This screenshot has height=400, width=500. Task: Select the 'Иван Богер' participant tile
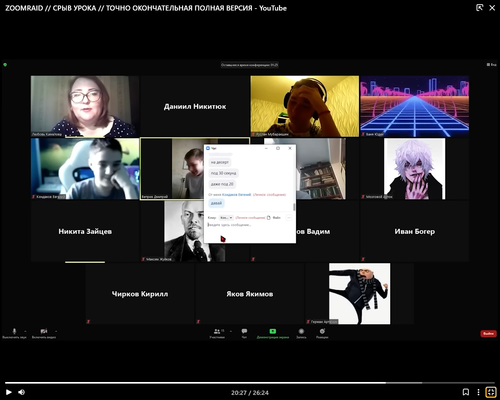[415, 231]
